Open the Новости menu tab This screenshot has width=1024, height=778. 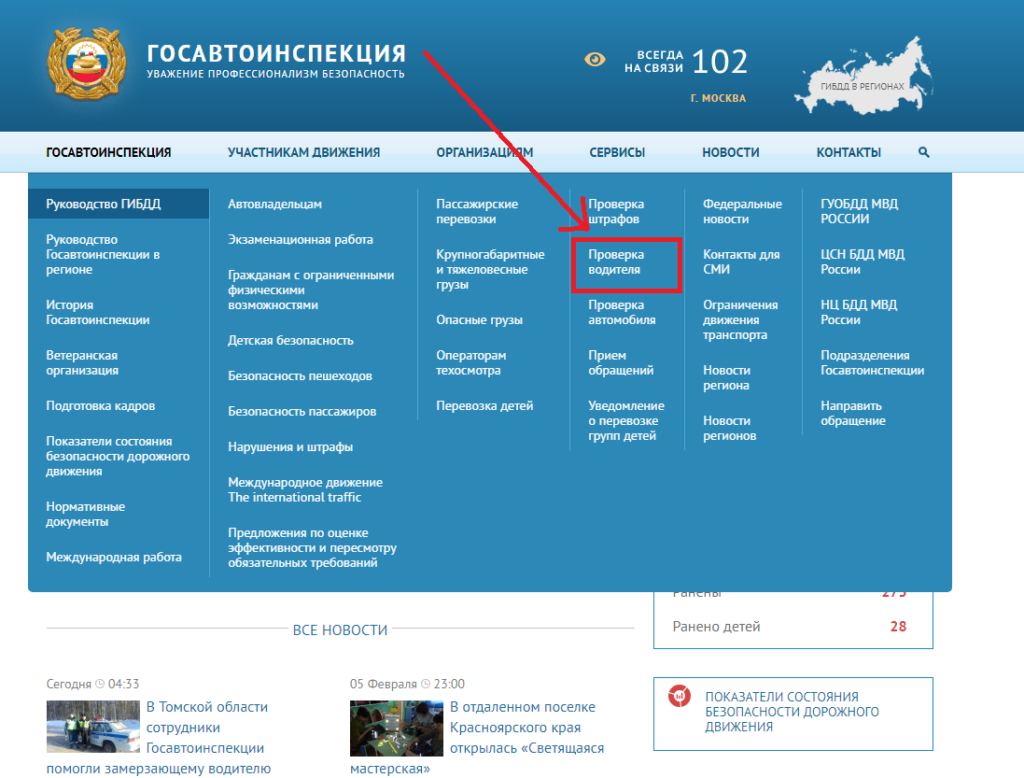coord(730,153)
